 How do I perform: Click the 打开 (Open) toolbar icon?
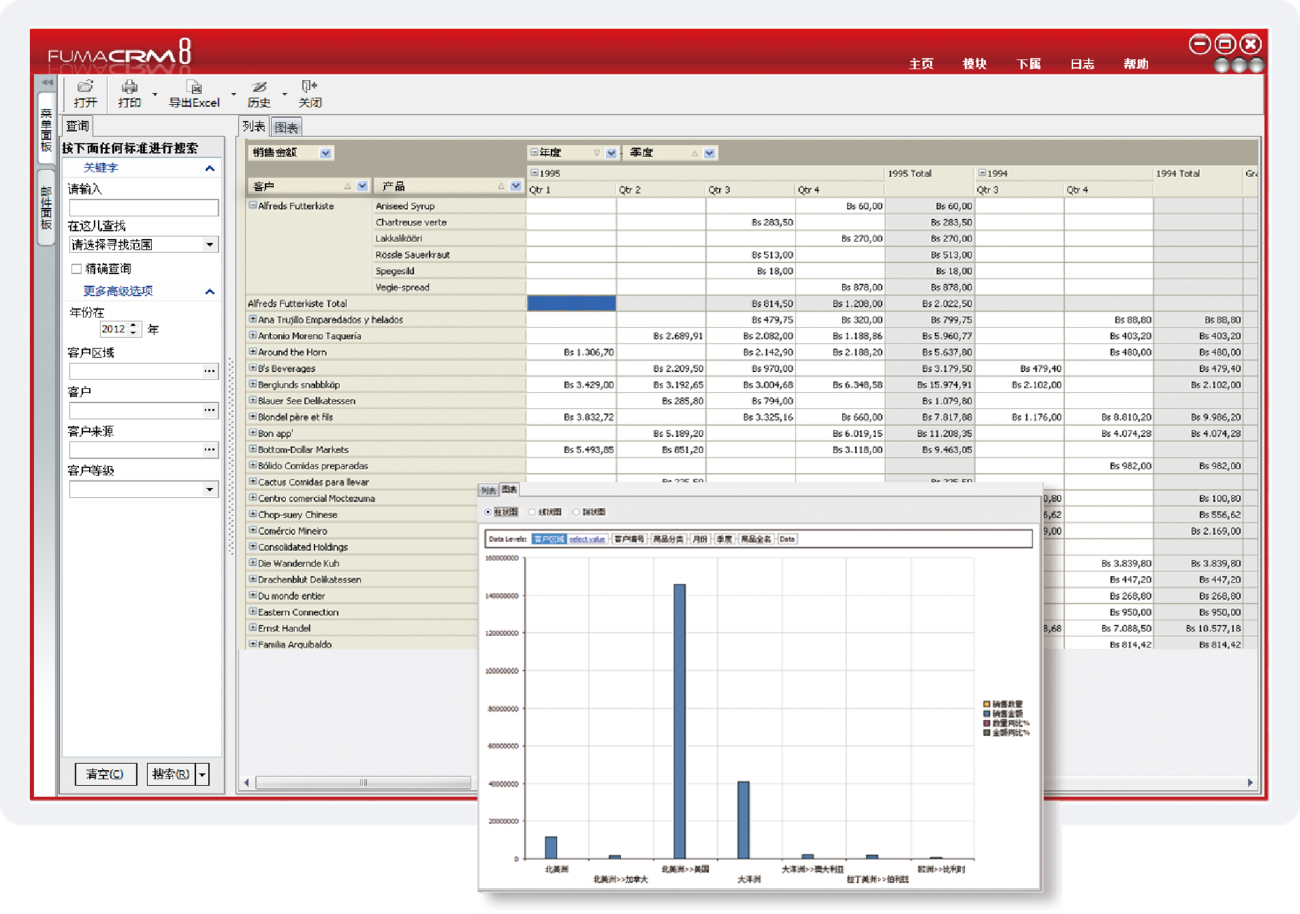click(x=86, y=87)
